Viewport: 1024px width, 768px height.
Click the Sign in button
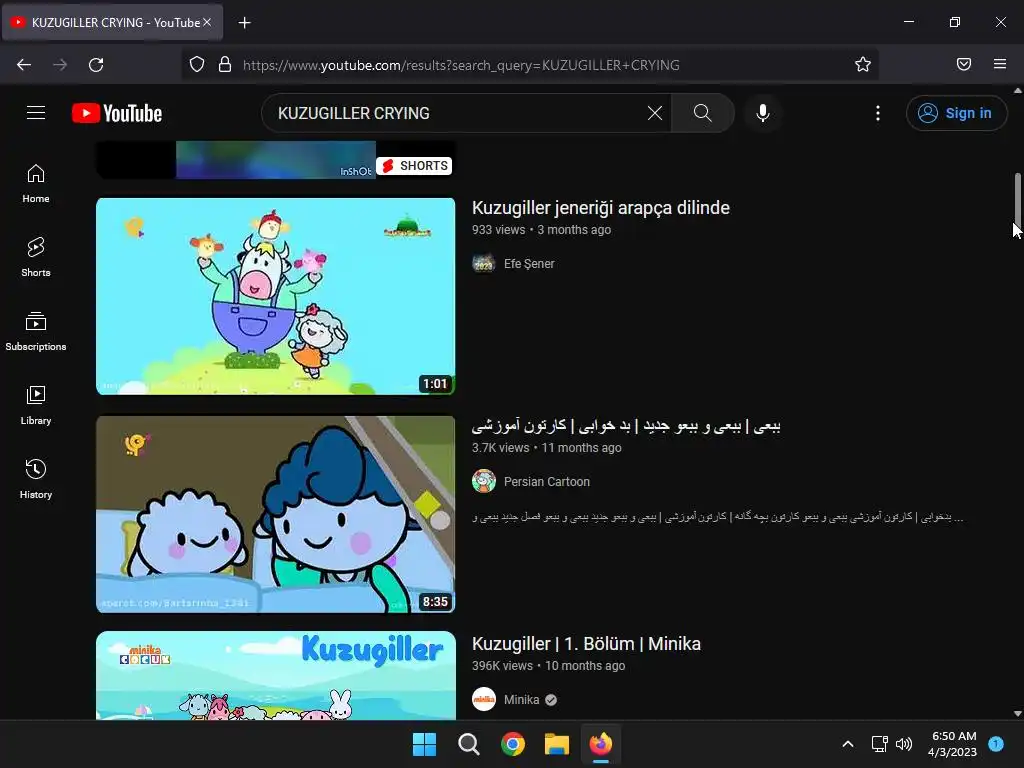956,113
